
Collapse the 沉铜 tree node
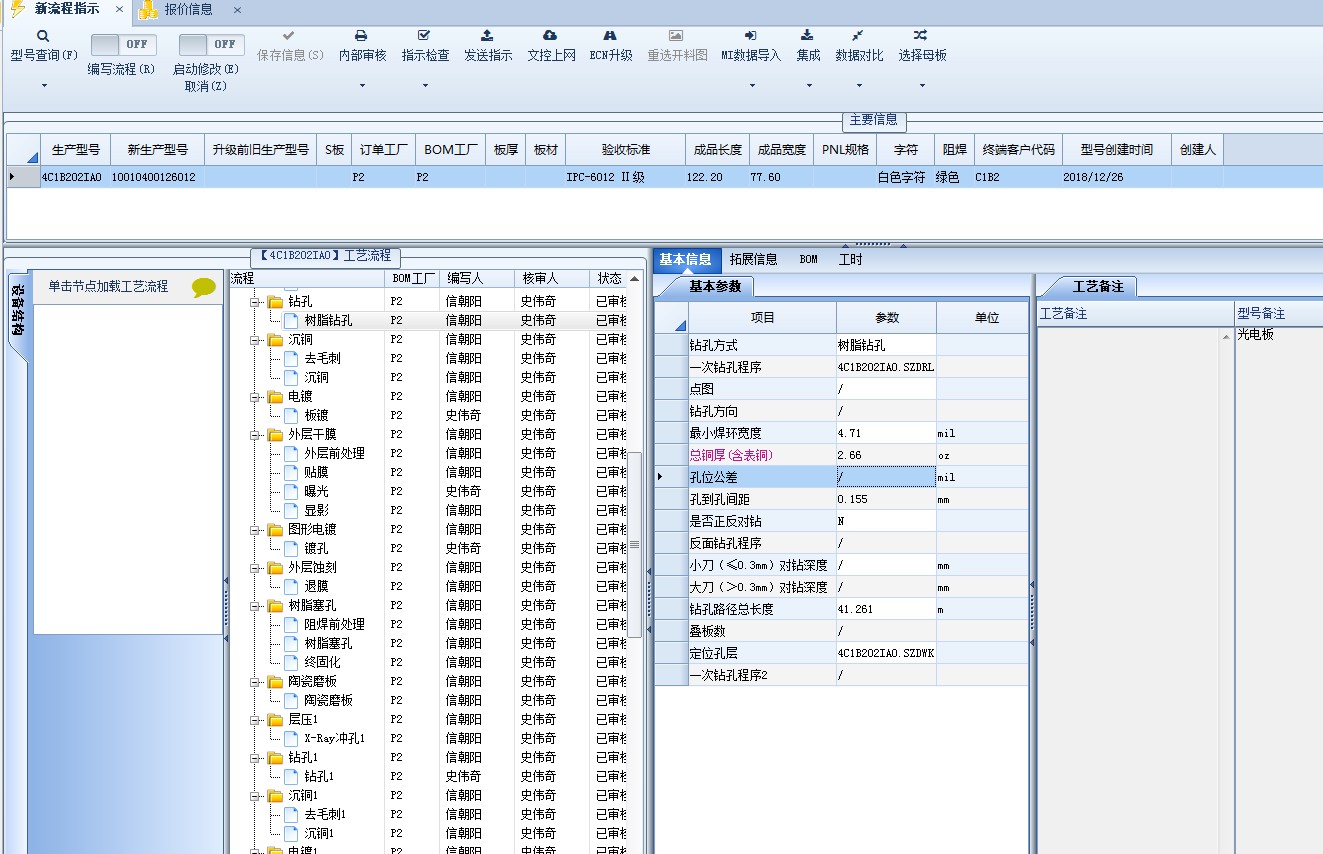255,340
